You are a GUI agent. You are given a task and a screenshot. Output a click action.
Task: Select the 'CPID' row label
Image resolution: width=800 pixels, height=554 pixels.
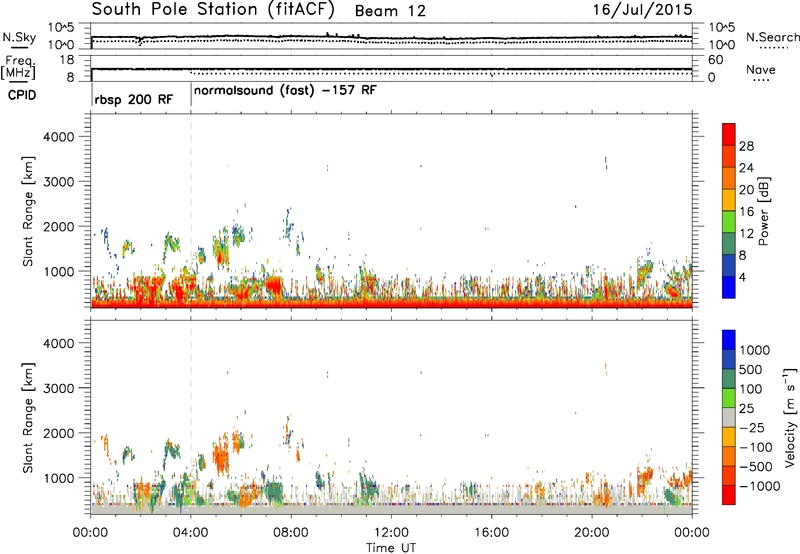click(22, 95)
